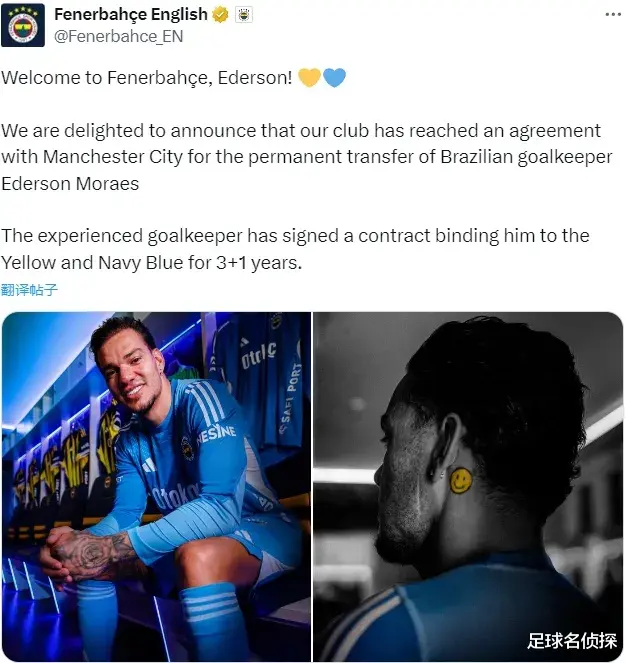This screenshot has width=627, height=663.
Task: Click the blue 翻译帖子 translate link
Action: point(29,290)
